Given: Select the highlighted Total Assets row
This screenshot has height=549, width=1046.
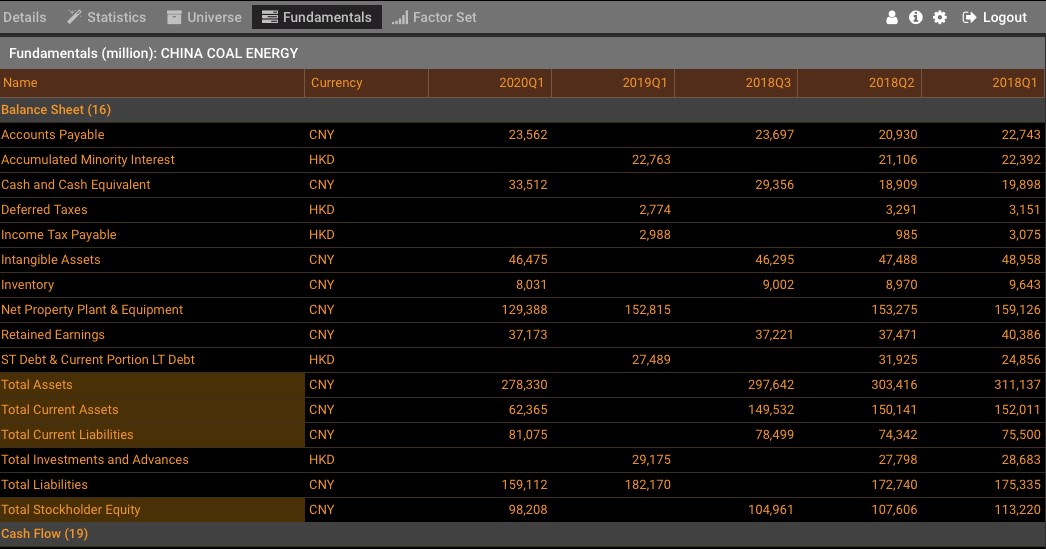Looking at the screenshot, I should [x=523, y=385].
